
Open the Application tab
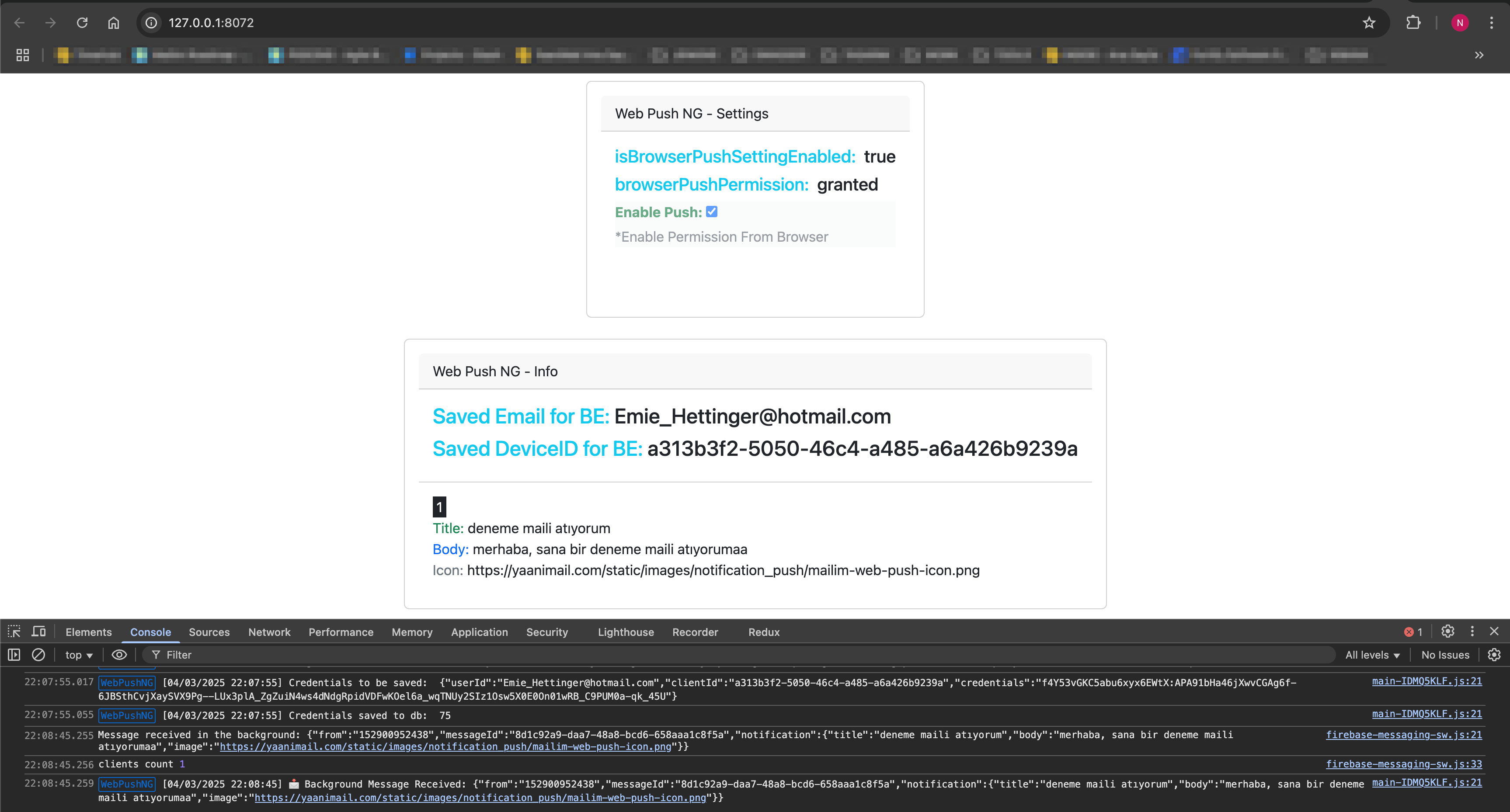(480, 632)
